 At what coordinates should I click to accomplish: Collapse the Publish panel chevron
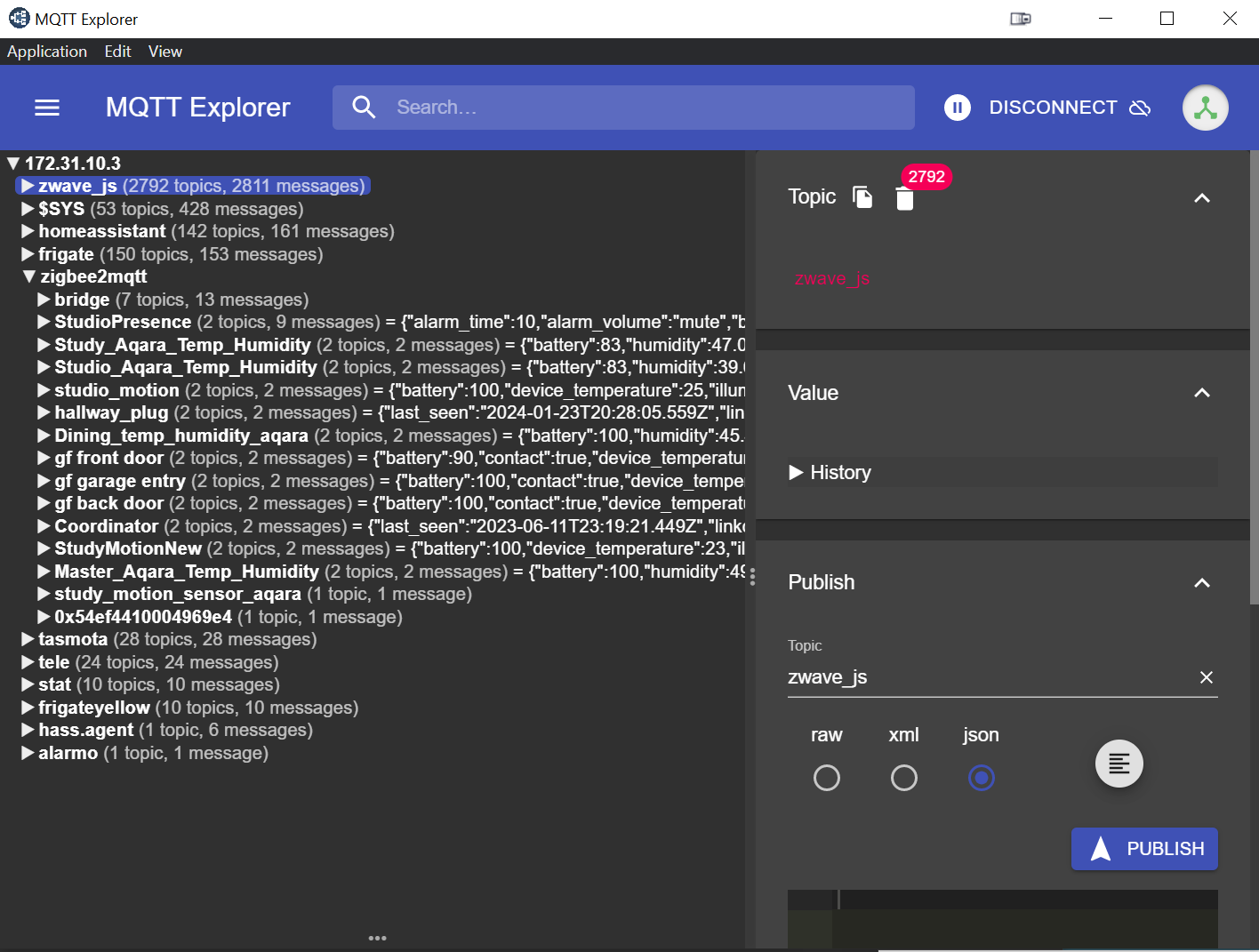click(1202, 583)
